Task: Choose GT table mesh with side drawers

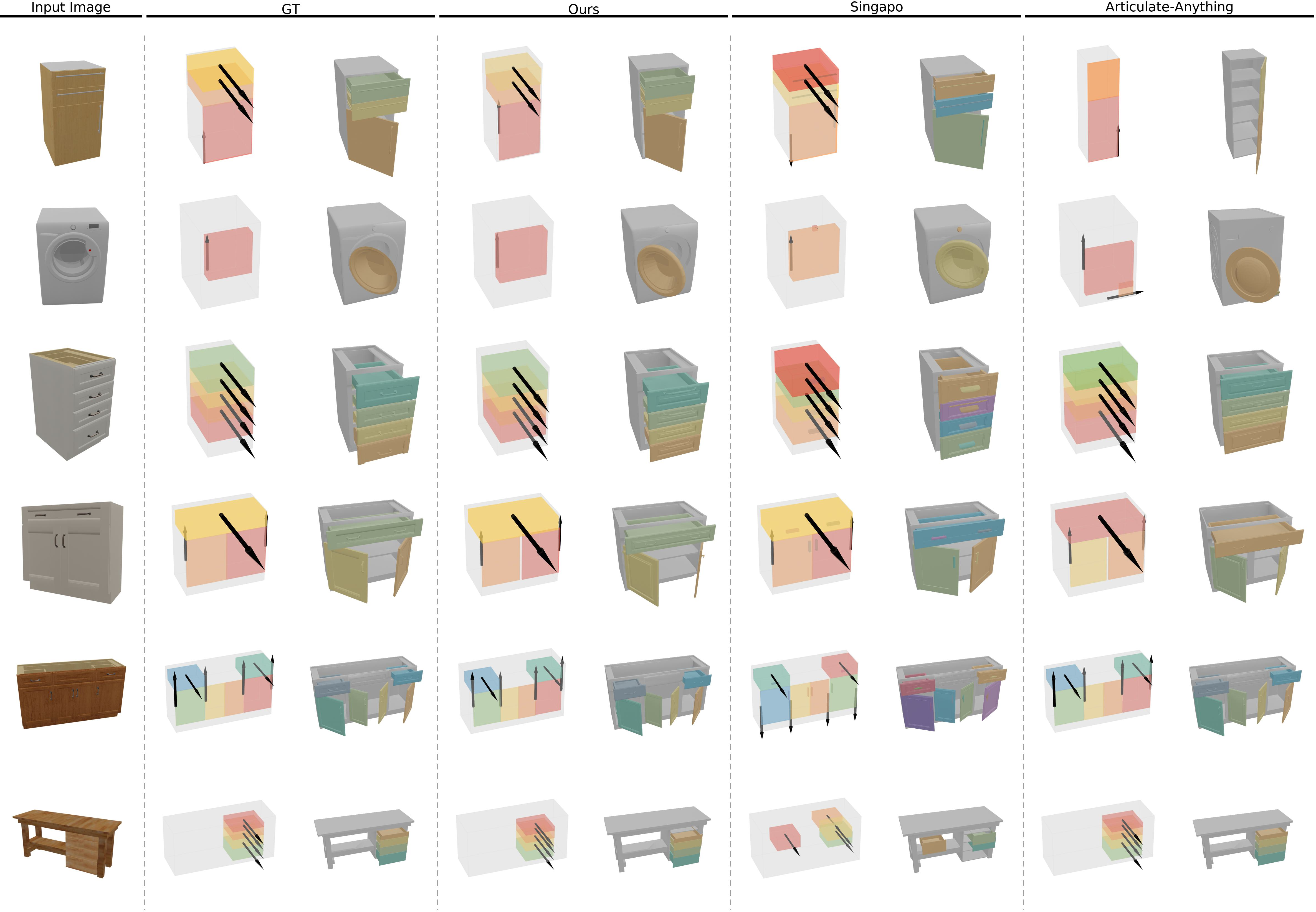Action: (365, 839)
